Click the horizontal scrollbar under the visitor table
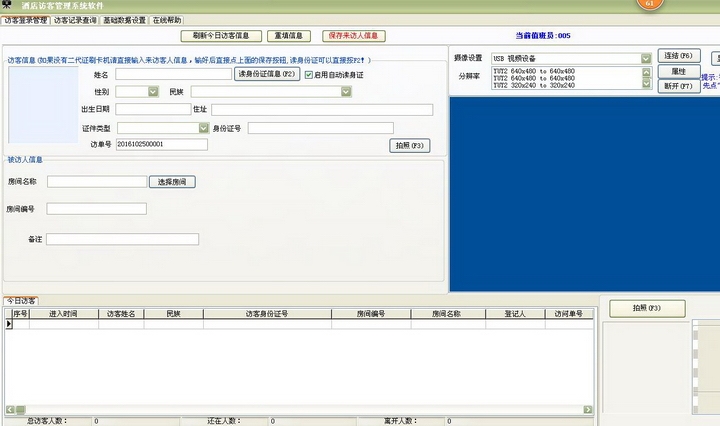 pyautogui.click(x=300, y=409)
